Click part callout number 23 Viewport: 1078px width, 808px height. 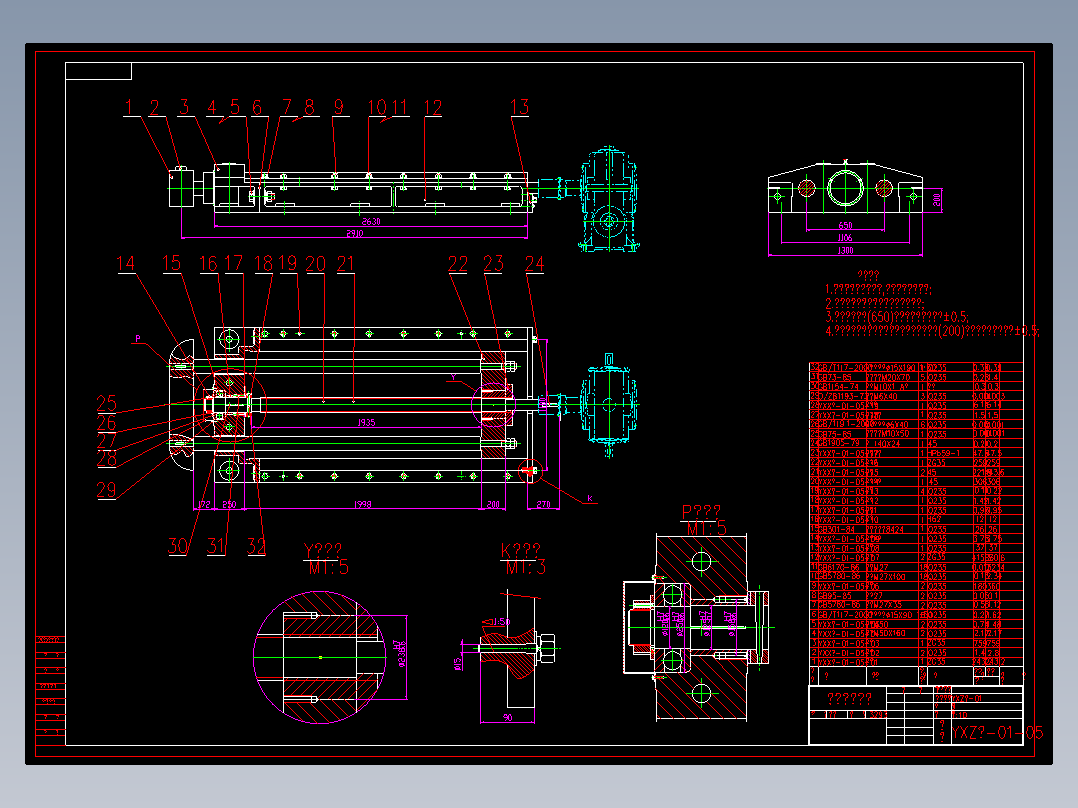tap(493, 264)
